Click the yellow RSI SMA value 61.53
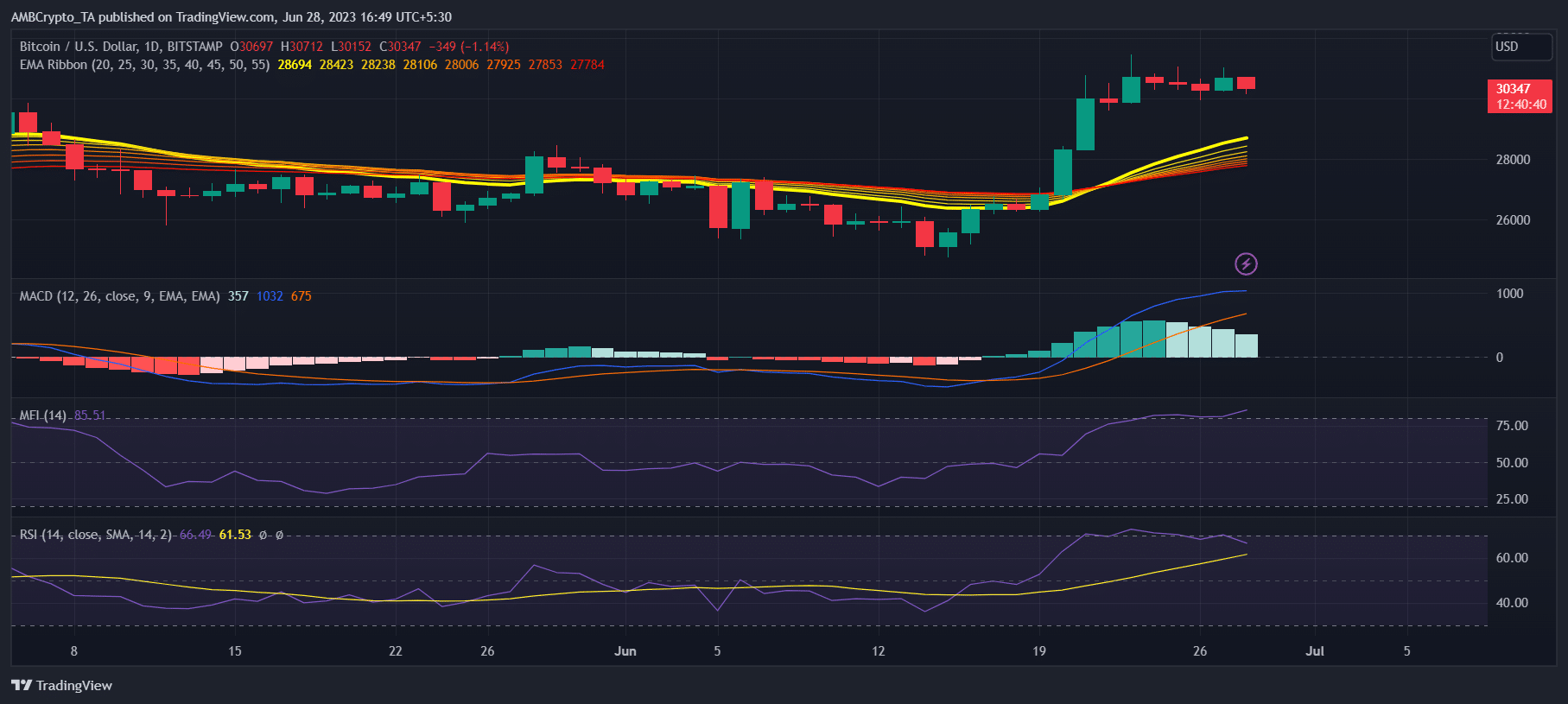The image size is (1568, 704). (x=235, y=535)
